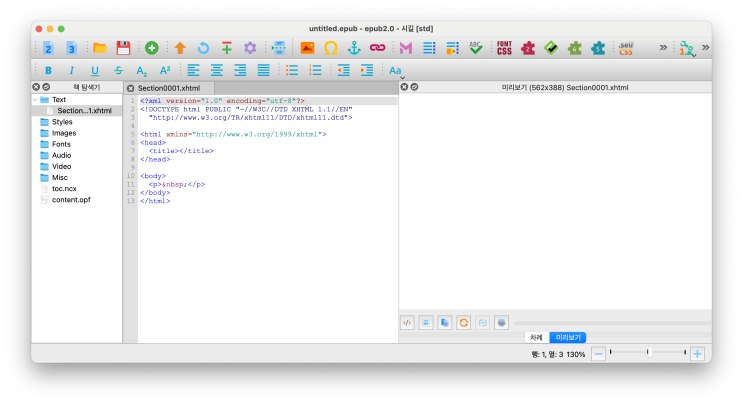The image size is (743, 404).
Task: Open the automate list tools dropdown icon
Action: (x=687, y=48)
